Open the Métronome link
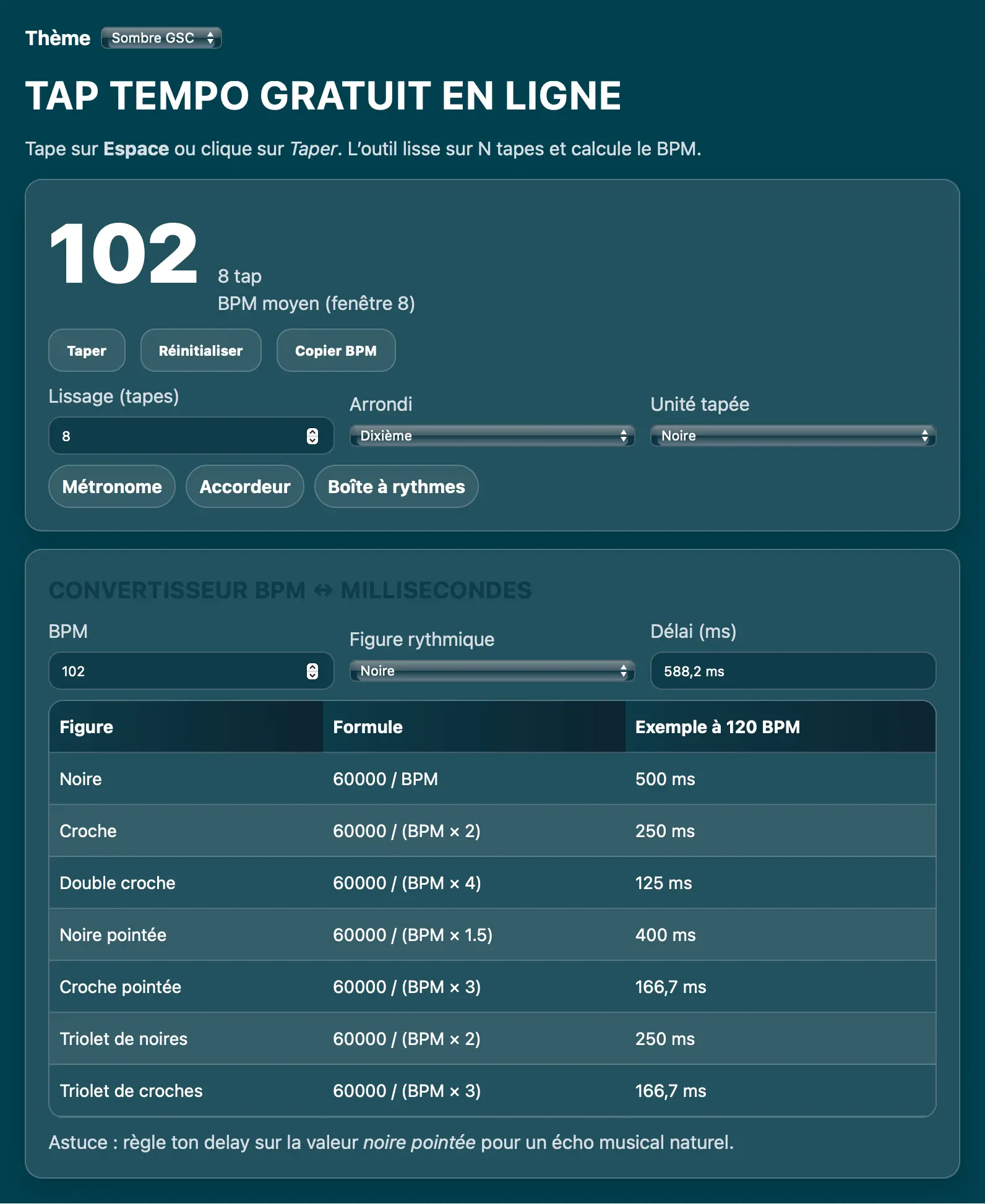The image size is (985, 1204). pyautogui.click(x=112, y=487)
